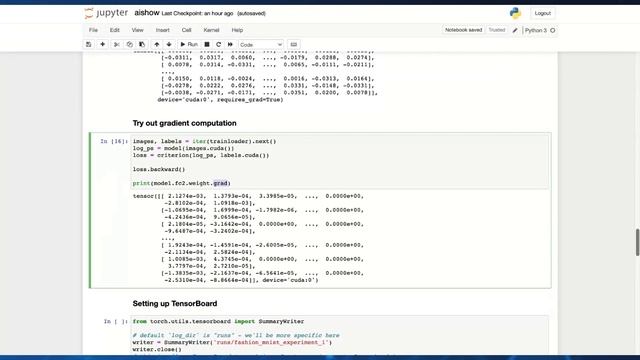Click the Python 3 kernel name

[x=536, y=30]
